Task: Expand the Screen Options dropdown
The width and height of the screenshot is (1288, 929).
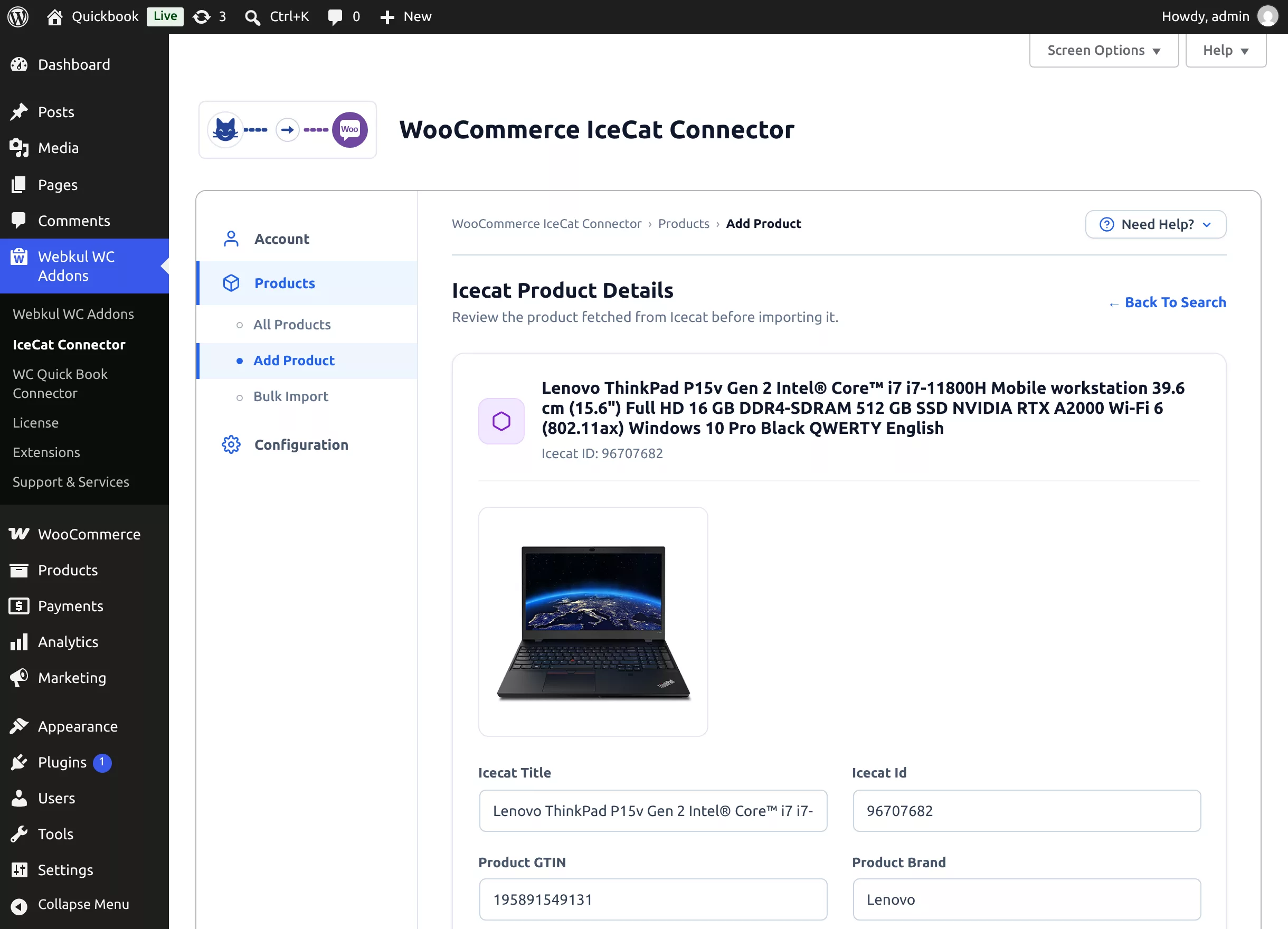Action: click(x=1103, y=51)
